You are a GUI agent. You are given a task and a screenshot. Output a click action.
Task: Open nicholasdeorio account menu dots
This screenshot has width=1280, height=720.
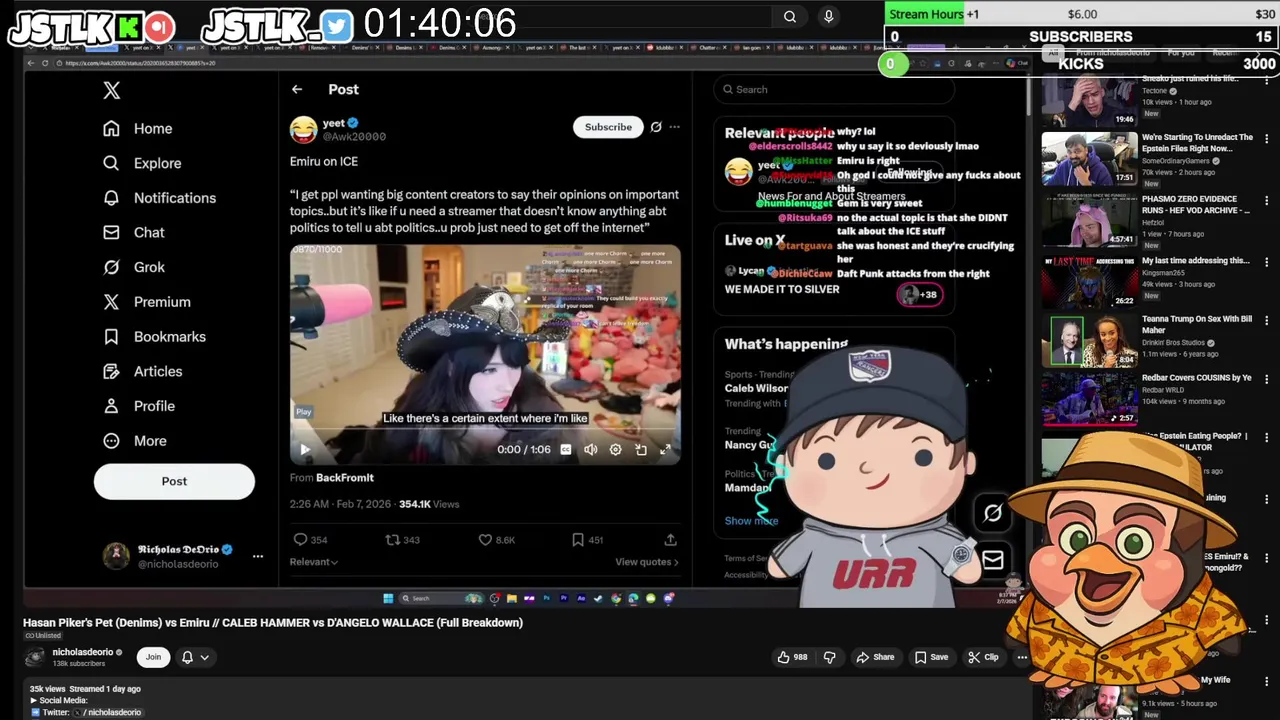[x=258, y=556]
